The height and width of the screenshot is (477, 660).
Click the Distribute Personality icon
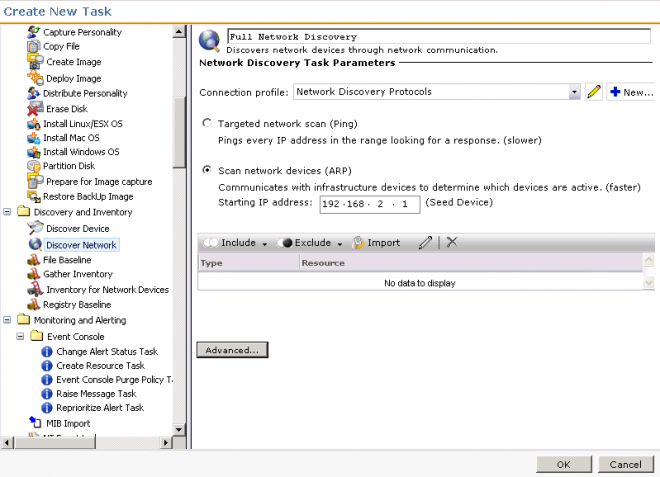point(34,93)
